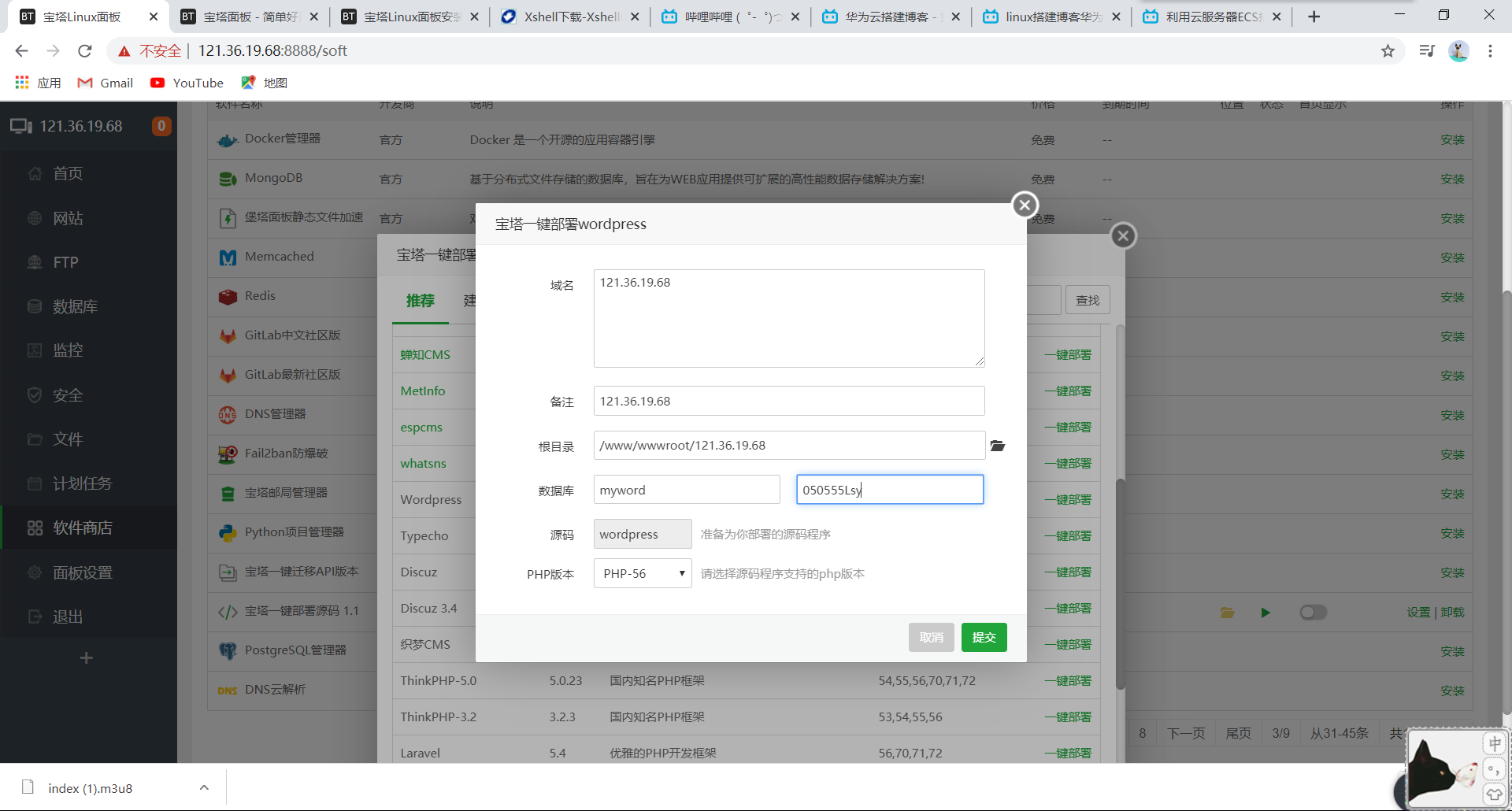The image size is (1512, 811).
Task: Open 软件商店 in the sidebar
Action: (82, 528)
